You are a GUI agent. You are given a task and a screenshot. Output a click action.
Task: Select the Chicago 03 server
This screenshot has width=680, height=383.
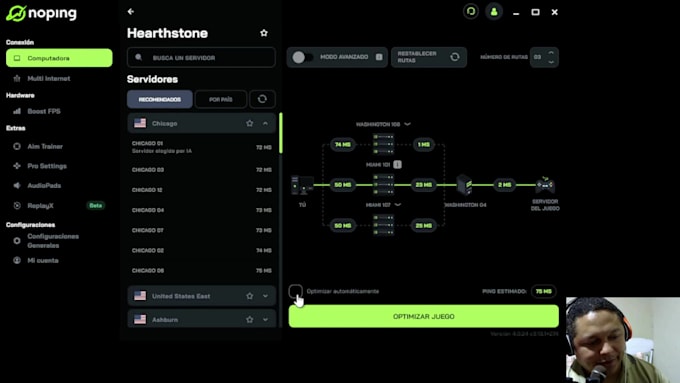coord(202,170)
